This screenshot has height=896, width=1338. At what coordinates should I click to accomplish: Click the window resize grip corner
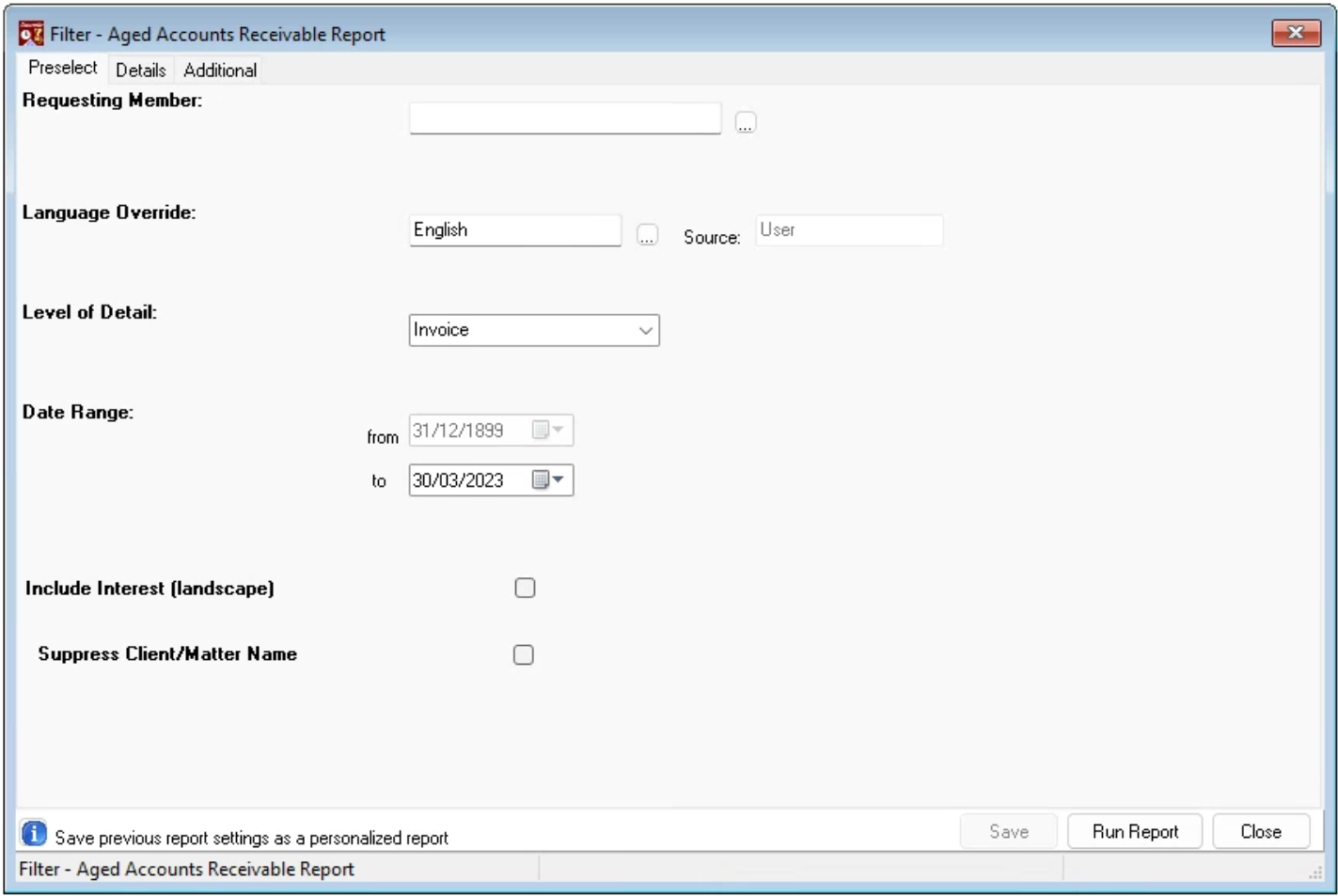click(1315, 873)
